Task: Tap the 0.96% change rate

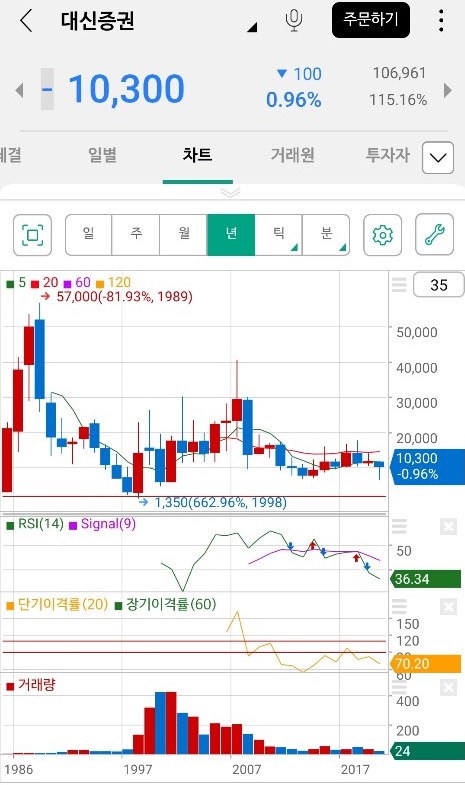Action: tap(293, 100)
